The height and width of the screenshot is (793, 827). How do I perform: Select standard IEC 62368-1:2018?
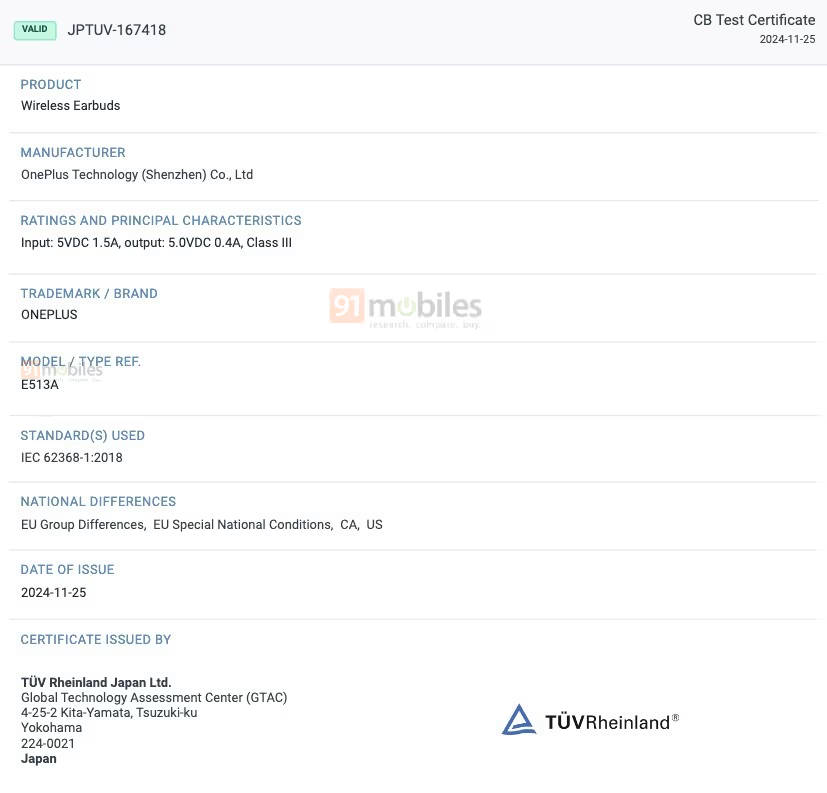[x=72, y=458]
